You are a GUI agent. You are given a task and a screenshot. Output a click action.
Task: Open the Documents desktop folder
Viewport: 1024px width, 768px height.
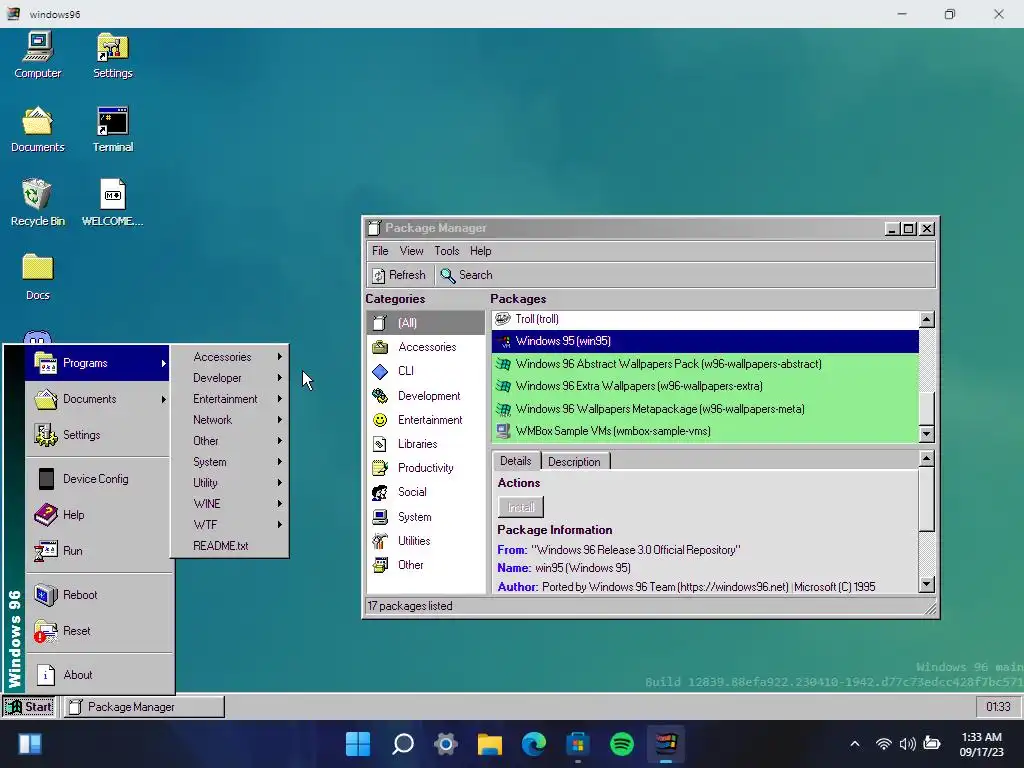click(38, 129)
